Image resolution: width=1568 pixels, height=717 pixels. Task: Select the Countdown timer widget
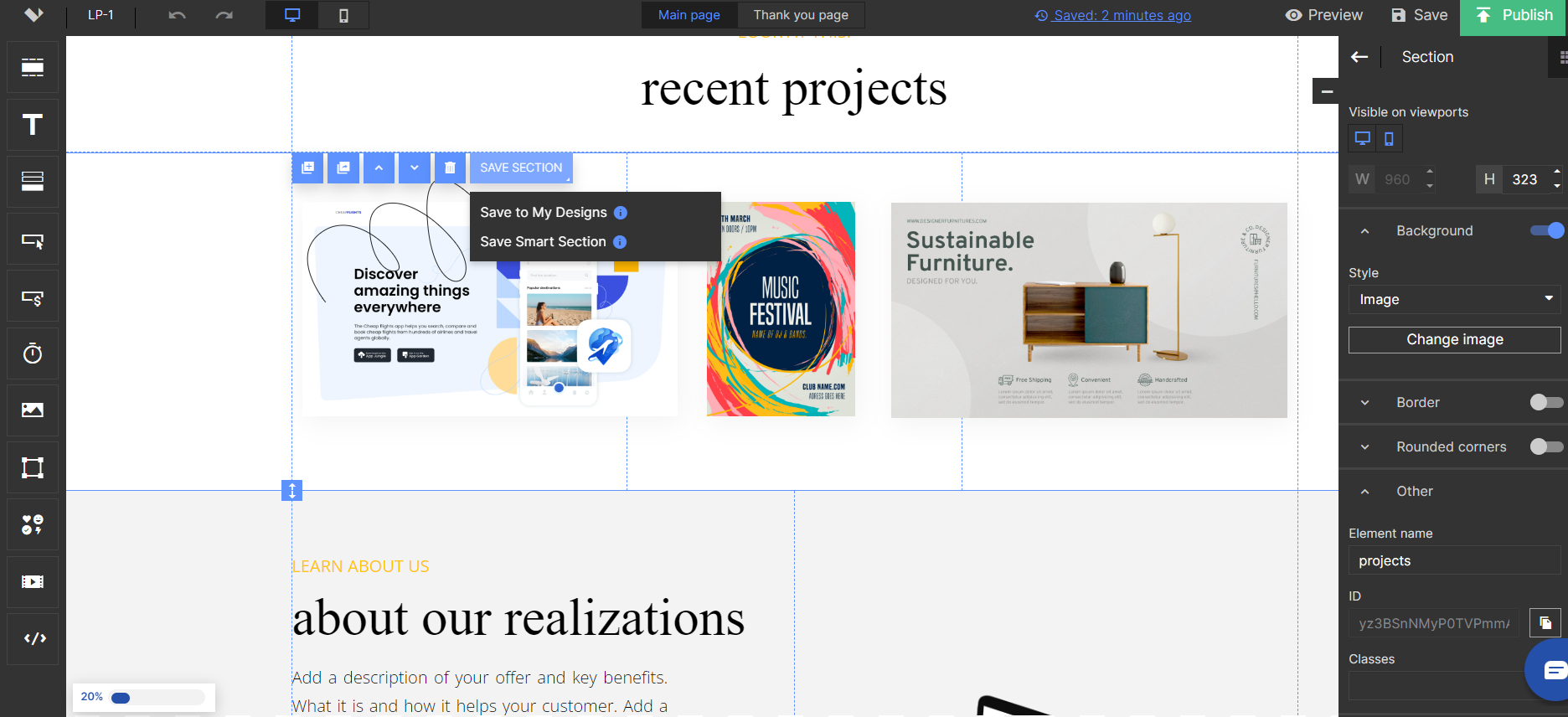pyautogui.click(x=33, y=353)
